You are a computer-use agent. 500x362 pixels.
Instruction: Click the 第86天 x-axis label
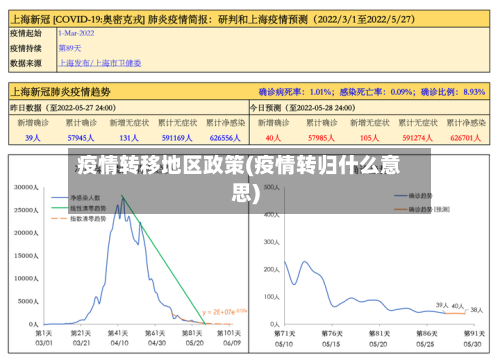point(427,333)
